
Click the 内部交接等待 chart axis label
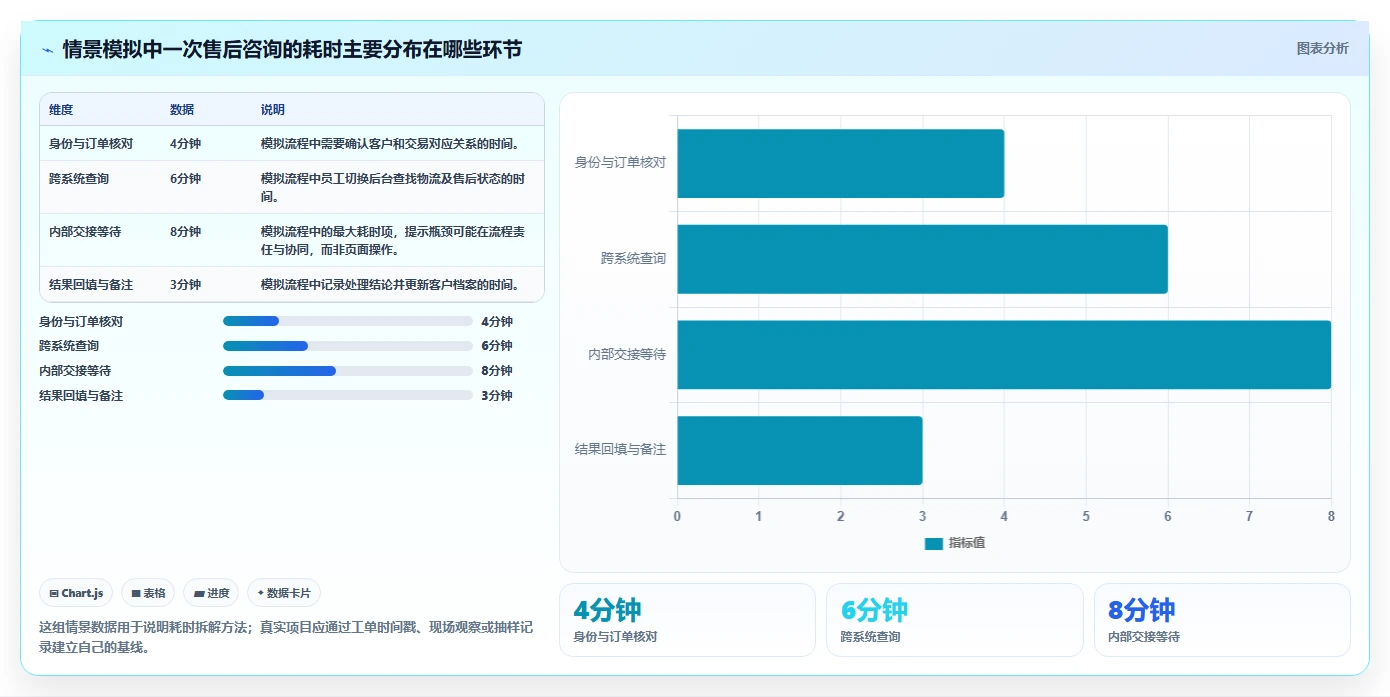[627, 354]
